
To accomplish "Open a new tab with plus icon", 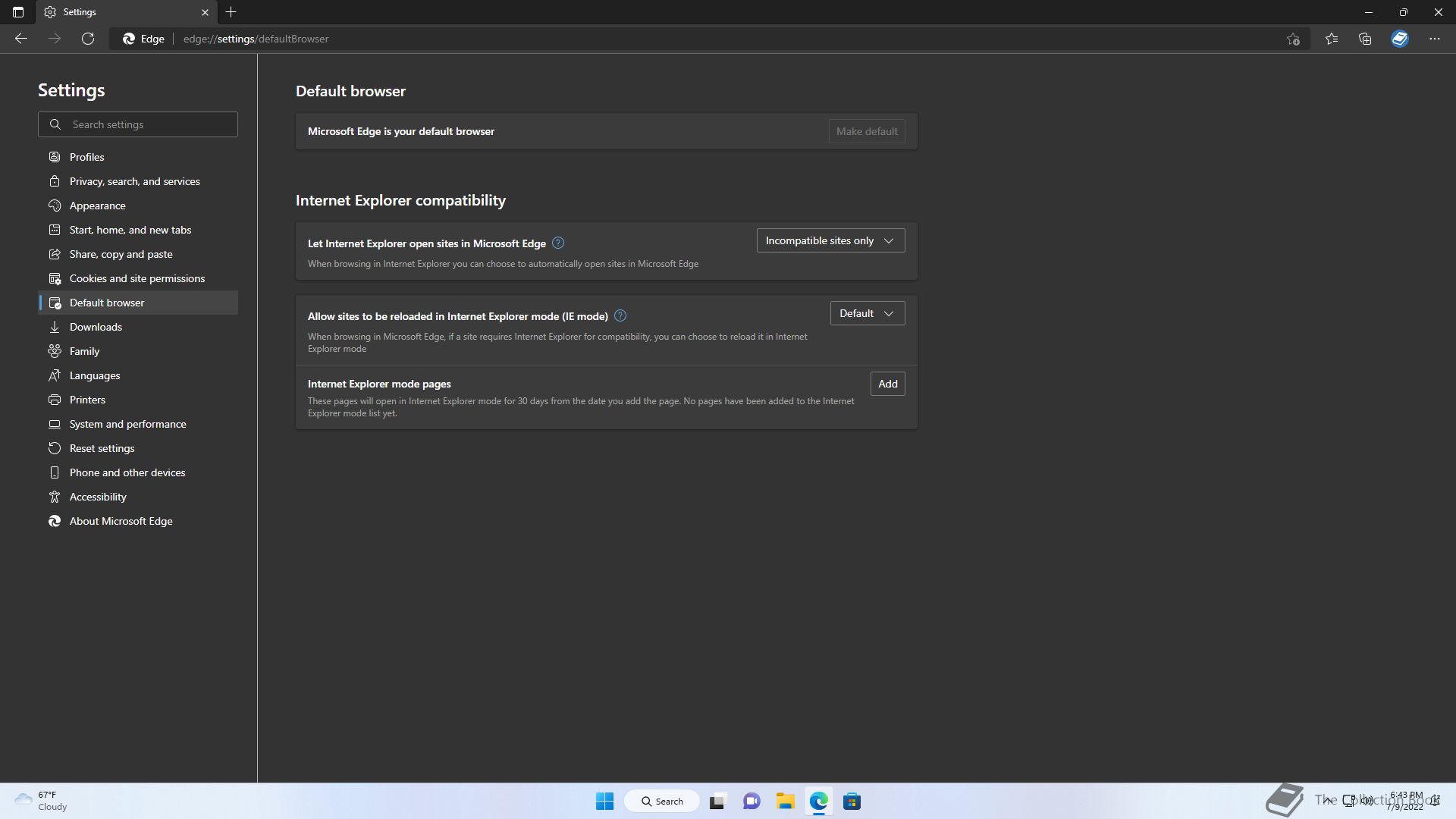I will (x=231, y=12).
